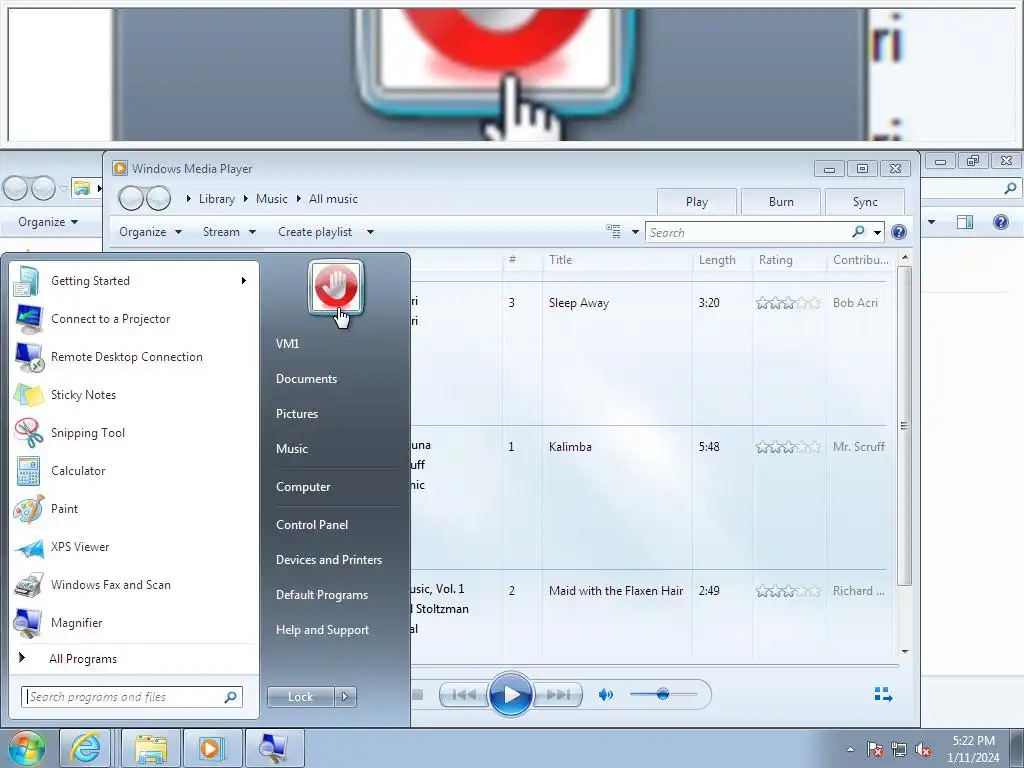Open network icon in system tray
1024x768 pixels.
pos(899,749)
